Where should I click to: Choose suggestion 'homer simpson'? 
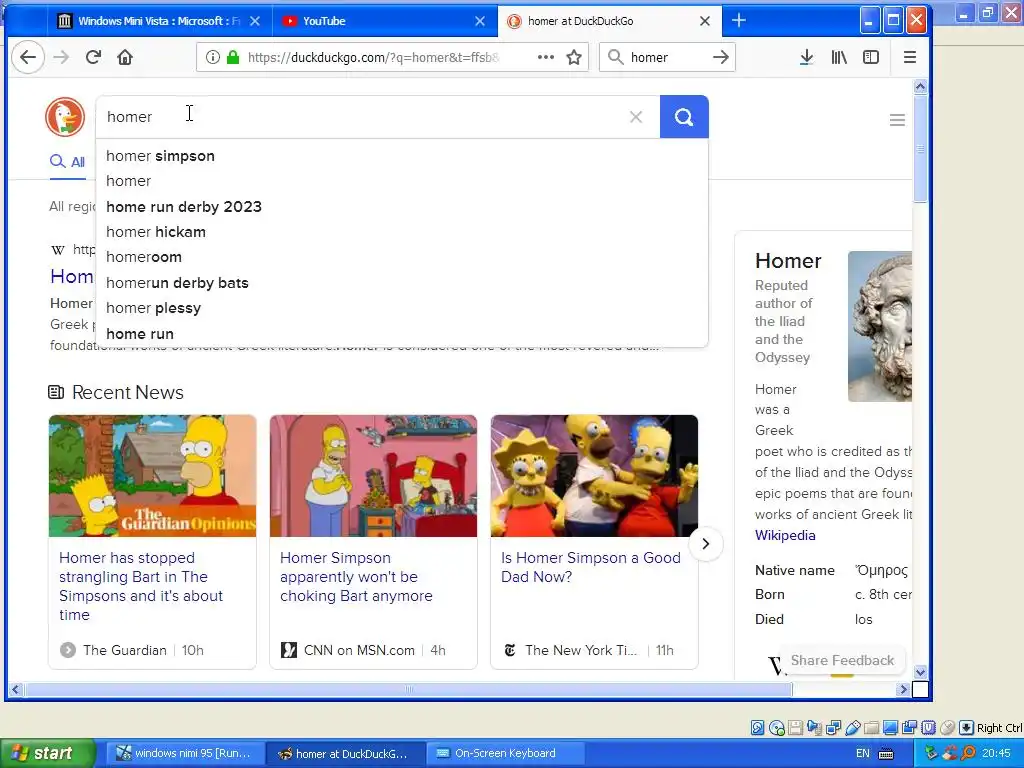[402, 156]
